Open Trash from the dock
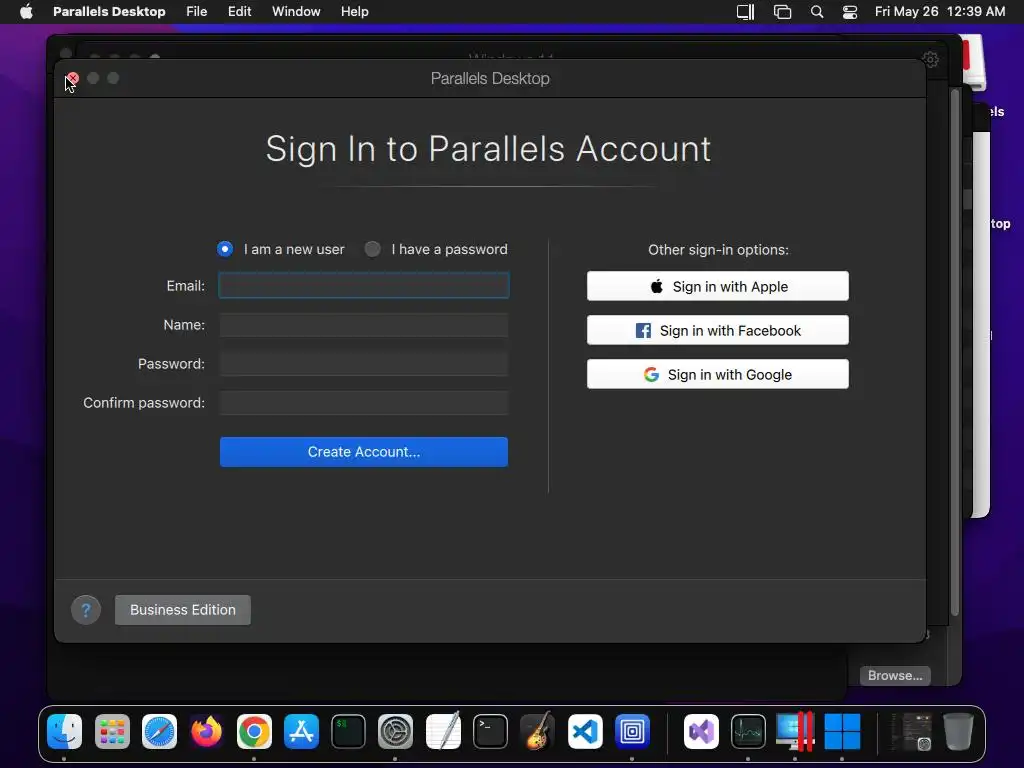Screen dimensions: 1024x768 coord(958,731)
